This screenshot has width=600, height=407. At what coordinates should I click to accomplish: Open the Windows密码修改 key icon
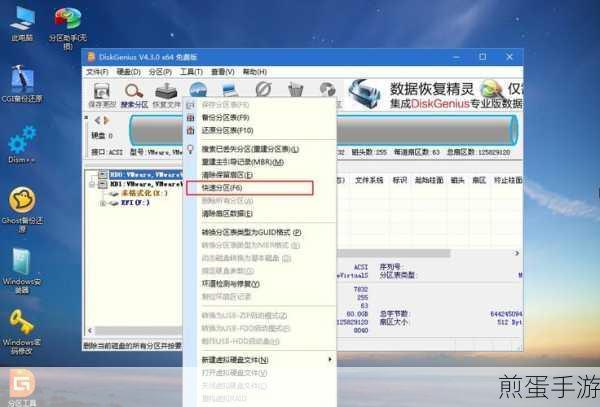tap(22, 332)
